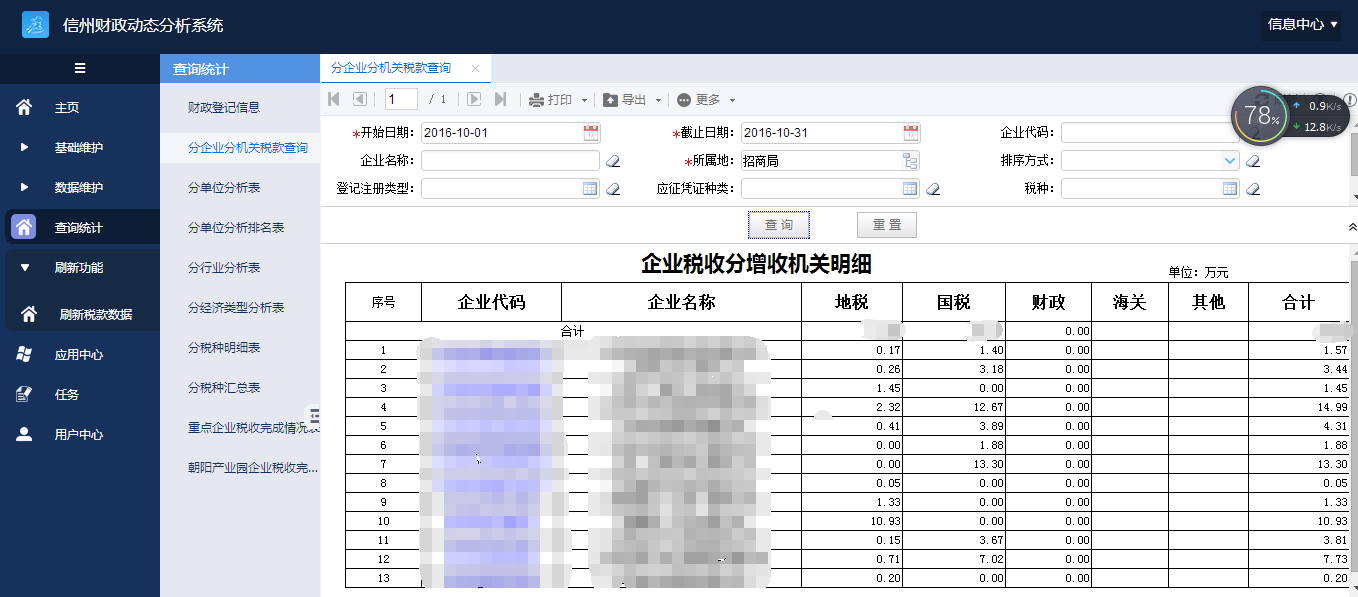Go to last page icon
This screenshot has height=597, width=1358.
(500, 99)
